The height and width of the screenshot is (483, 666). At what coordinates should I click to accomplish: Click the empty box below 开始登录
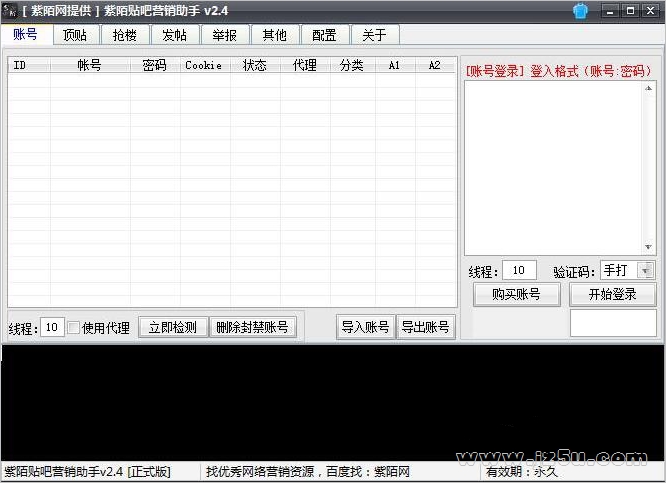[x=613, y=323]
